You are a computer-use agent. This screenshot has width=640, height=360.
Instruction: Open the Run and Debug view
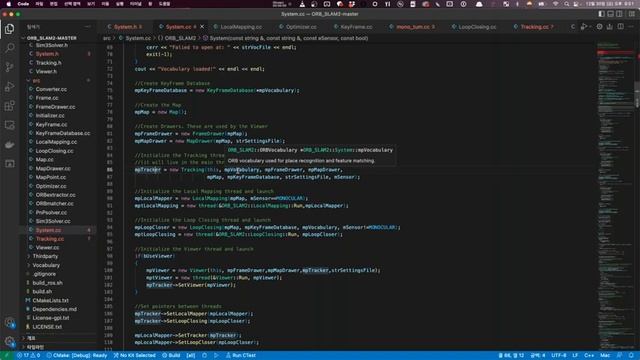9,87
